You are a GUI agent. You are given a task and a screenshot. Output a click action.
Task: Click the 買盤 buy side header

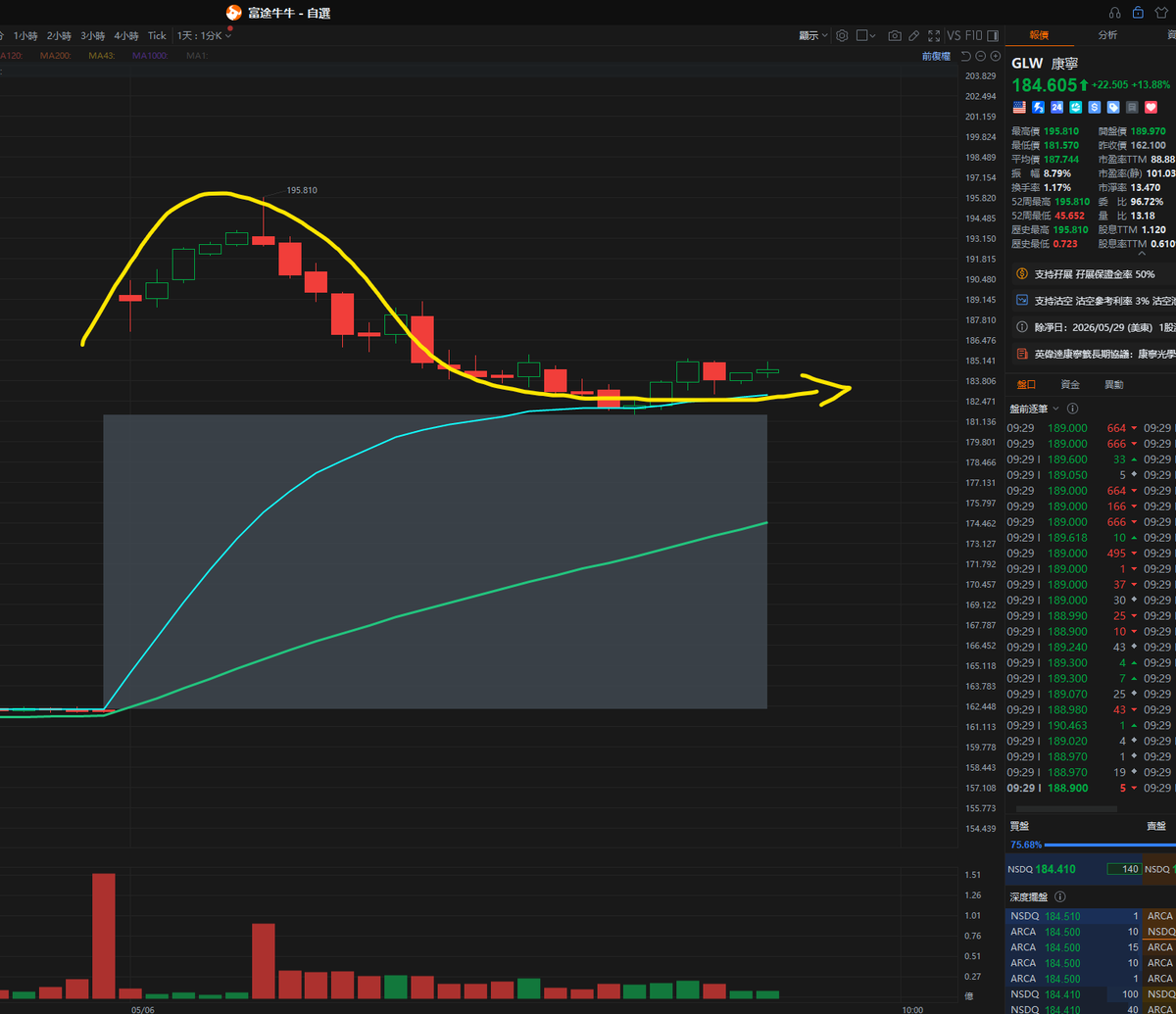click(1020, 826)
